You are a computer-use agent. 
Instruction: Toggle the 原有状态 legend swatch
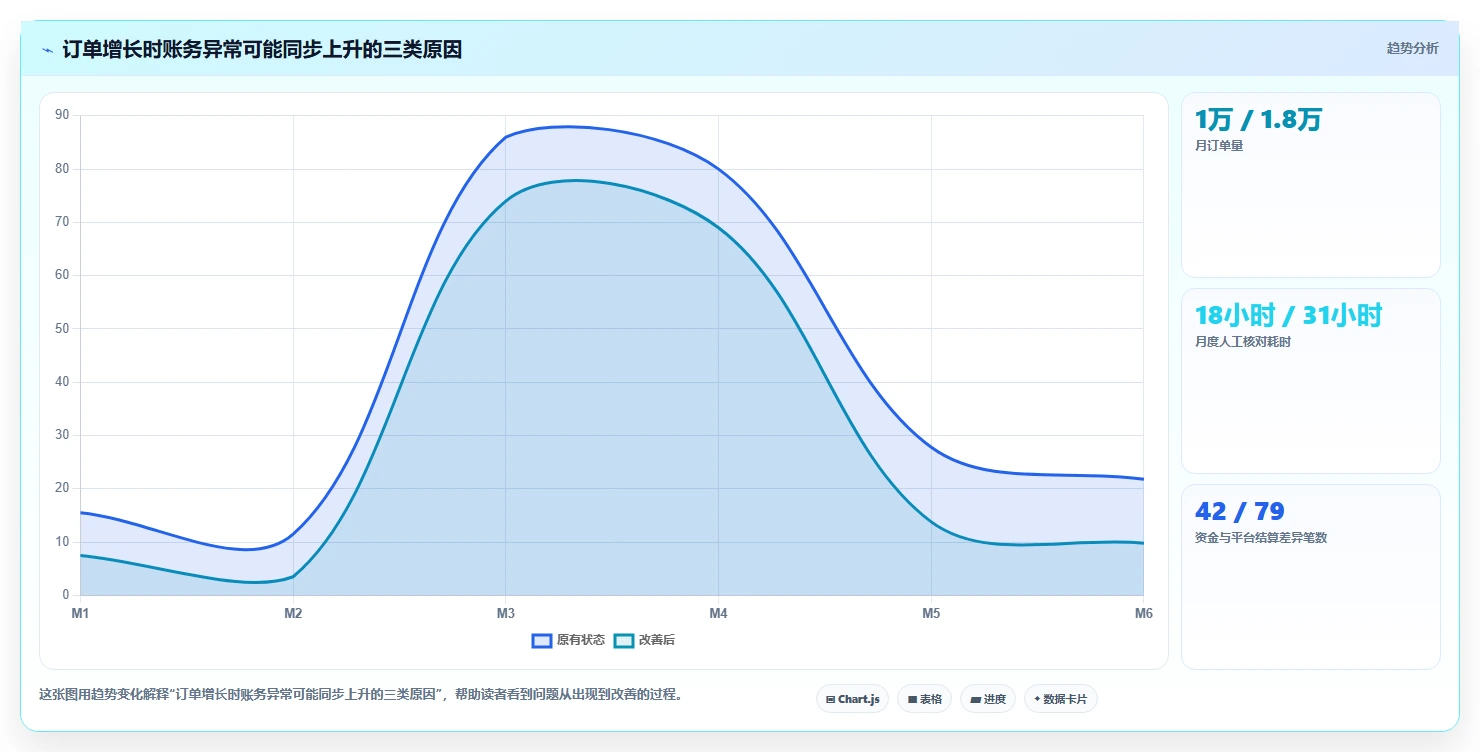542,640
